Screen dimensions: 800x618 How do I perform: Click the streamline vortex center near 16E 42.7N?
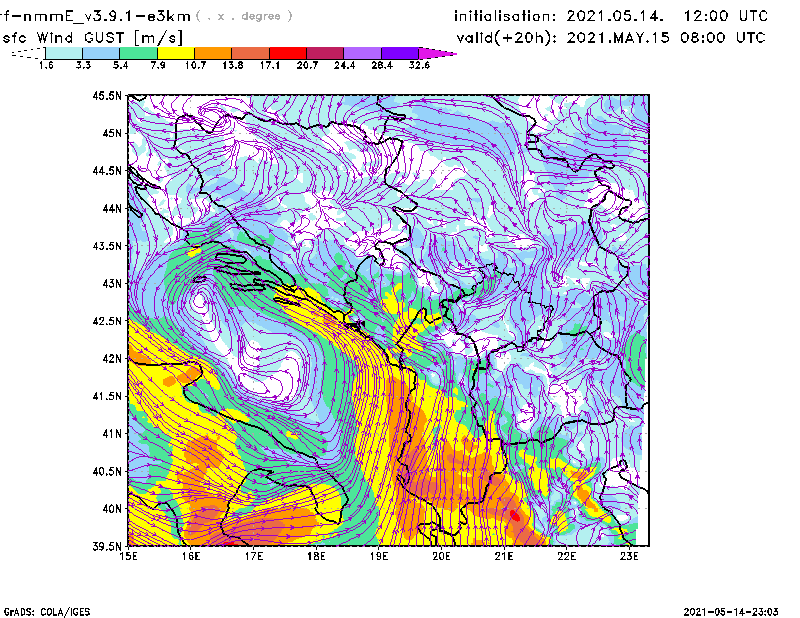201,301
